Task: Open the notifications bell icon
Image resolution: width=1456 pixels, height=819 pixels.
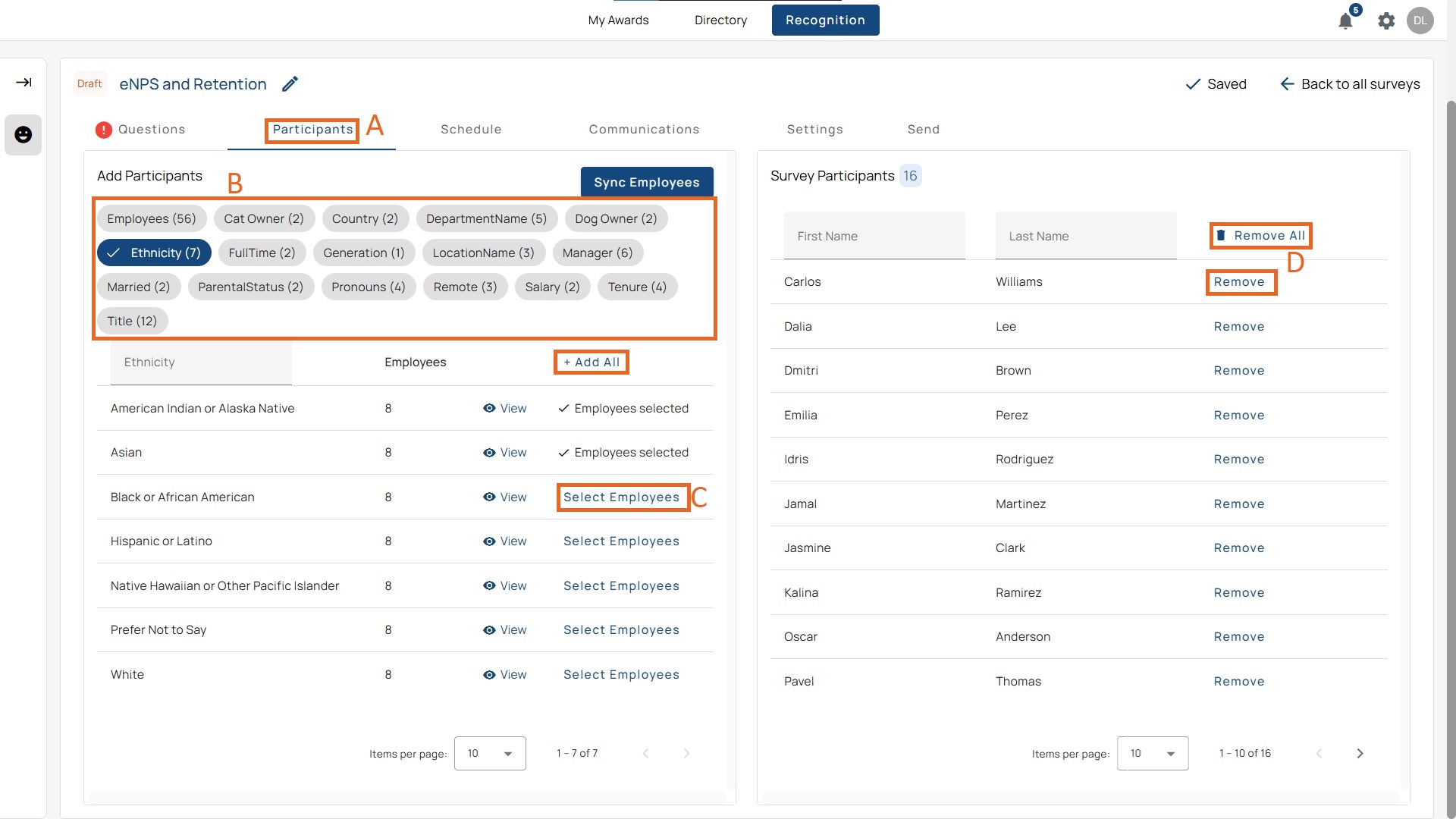Action: 1345,20
